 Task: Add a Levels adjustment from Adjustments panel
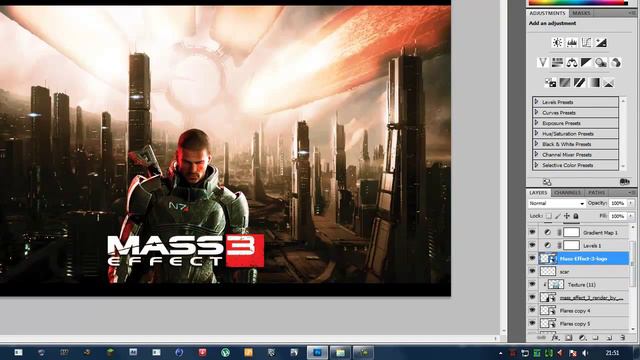[x=571, y=42]
